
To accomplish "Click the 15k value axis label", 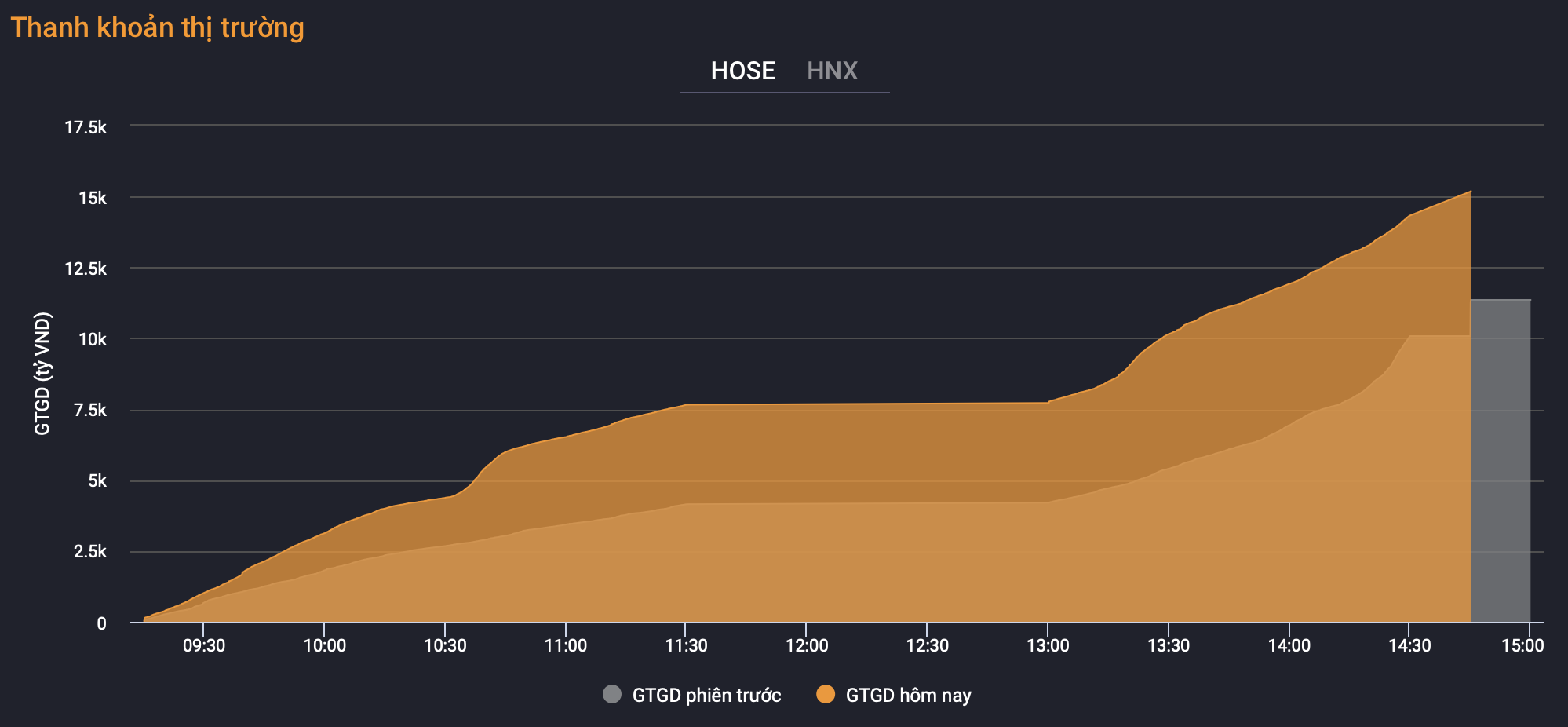I will pyautogui.click(x=92, y=198).
